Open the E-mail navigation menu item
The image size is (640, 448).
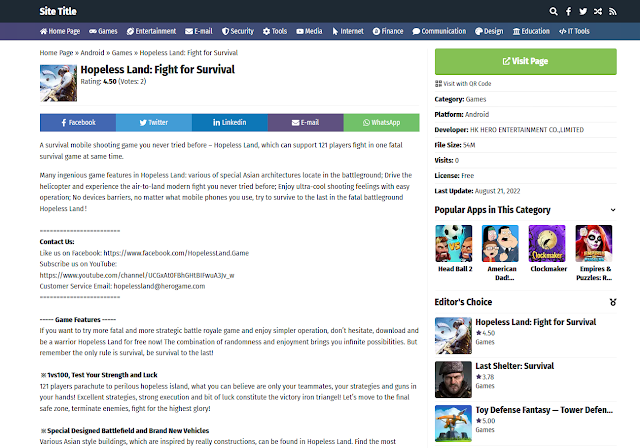tap(199, 31)
